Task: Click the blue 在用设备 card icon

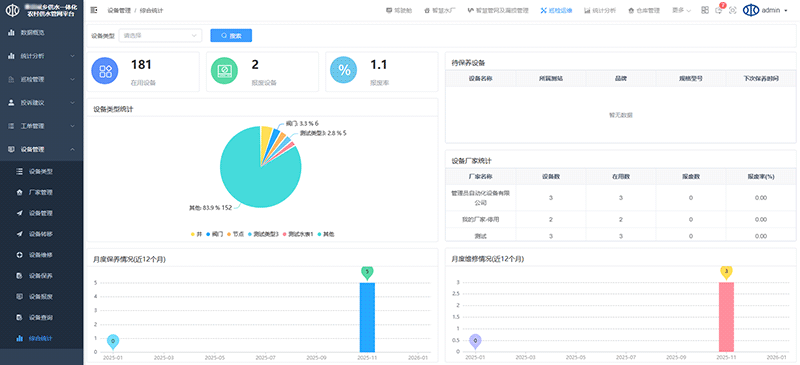Action: coord(105,70)
